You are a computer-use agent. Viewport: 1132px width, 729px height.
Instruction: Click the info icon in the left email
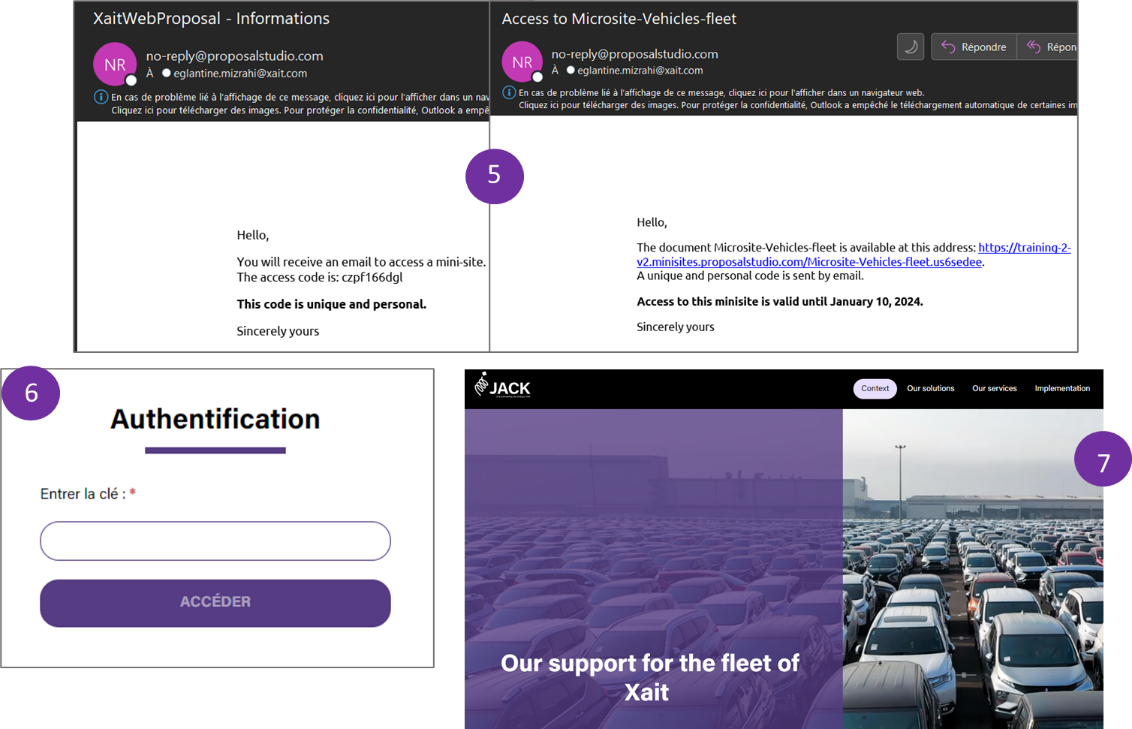tap(100, 96)
